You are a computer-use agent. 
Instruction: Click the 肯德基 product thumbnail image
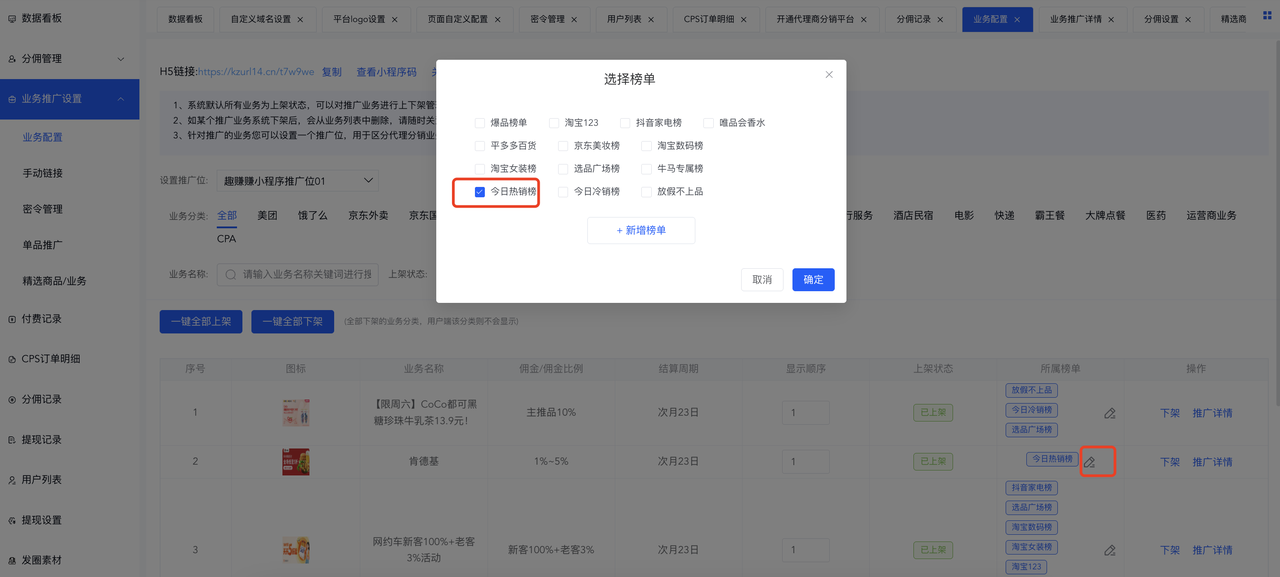[x=296, y=461]
